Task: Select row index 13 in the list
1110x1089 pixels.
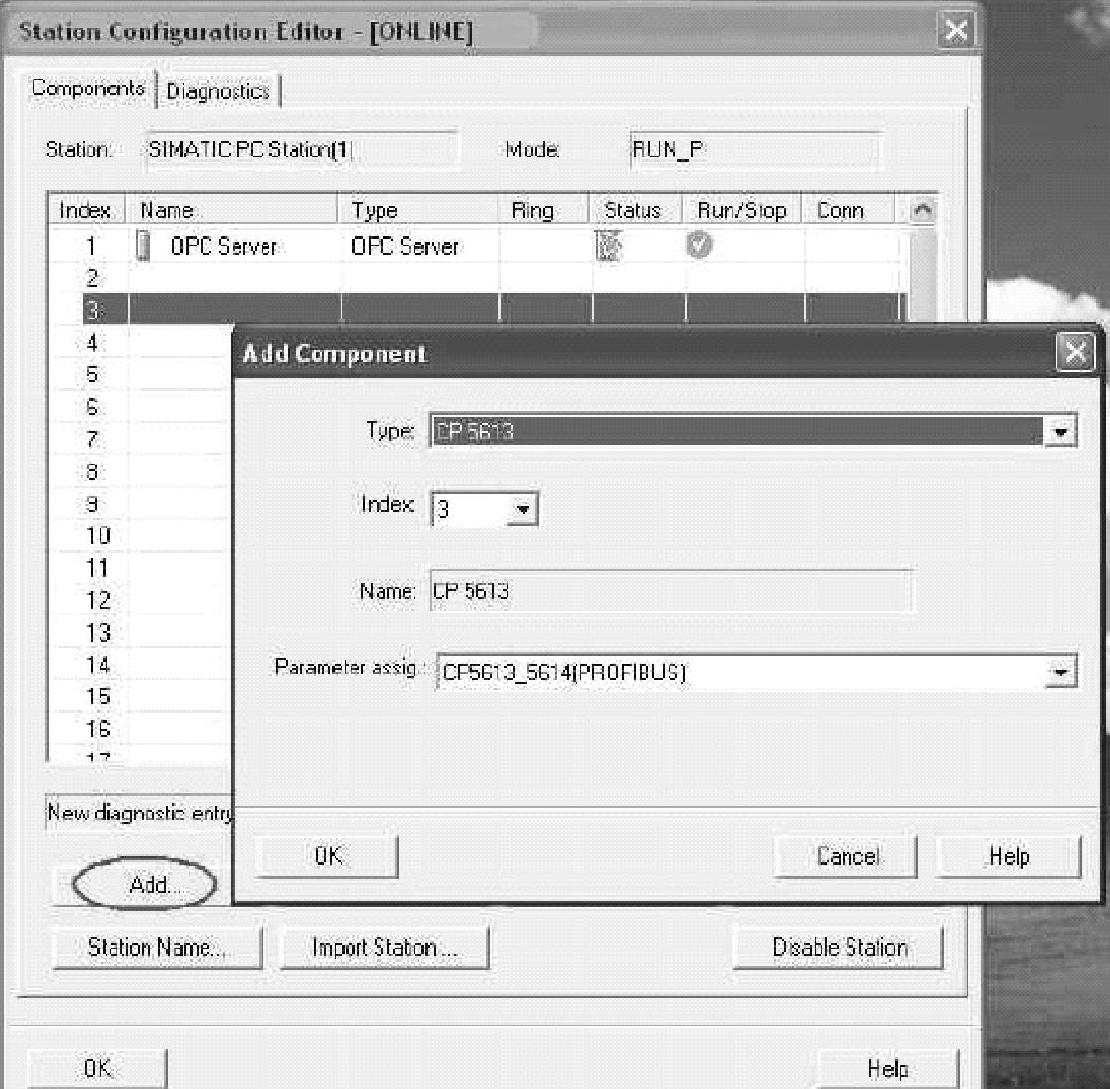Action: (140, 632)
